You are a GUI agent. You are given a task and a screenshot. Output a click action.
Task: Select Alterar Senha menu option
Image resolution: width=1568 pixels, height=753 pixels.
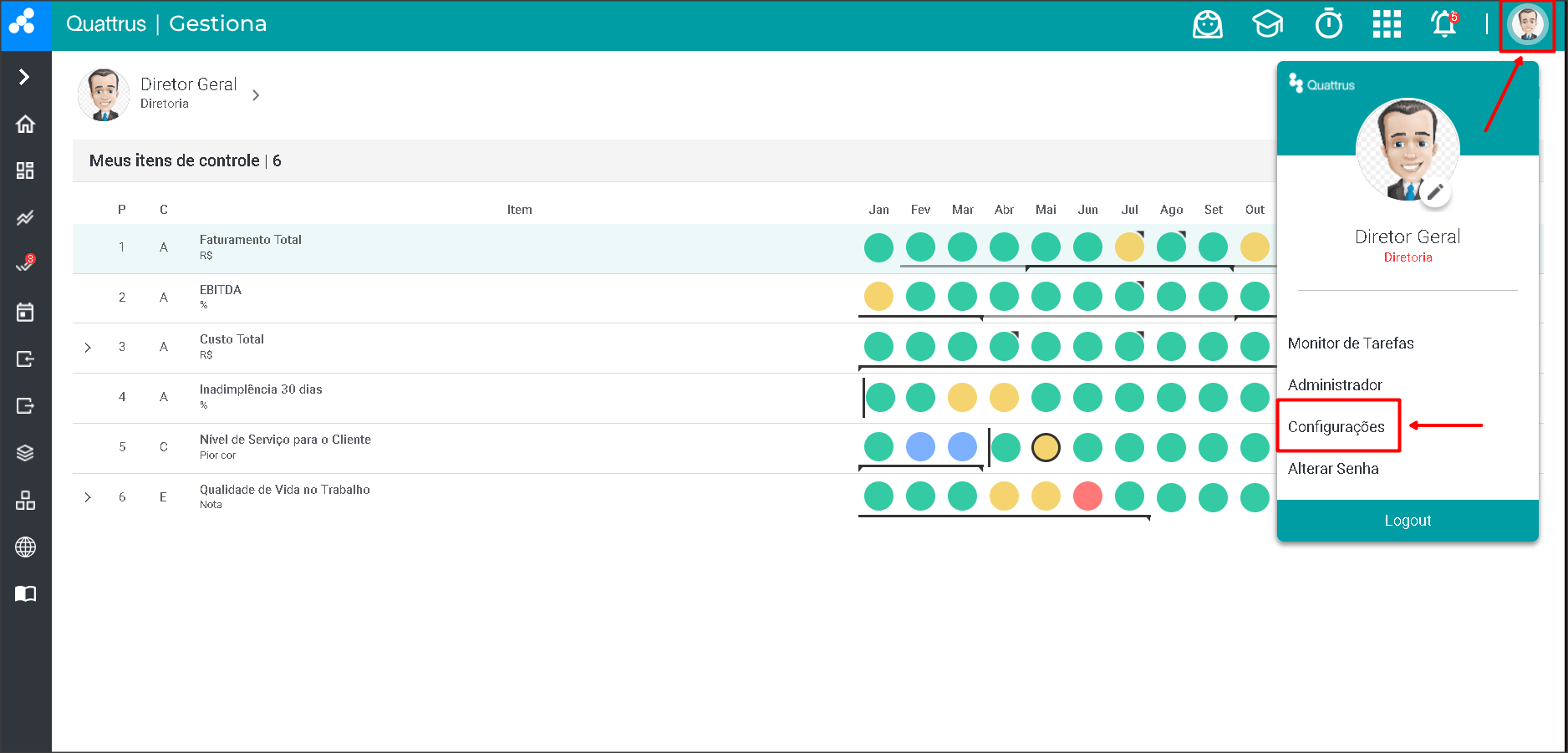(x=1332, y=469)
